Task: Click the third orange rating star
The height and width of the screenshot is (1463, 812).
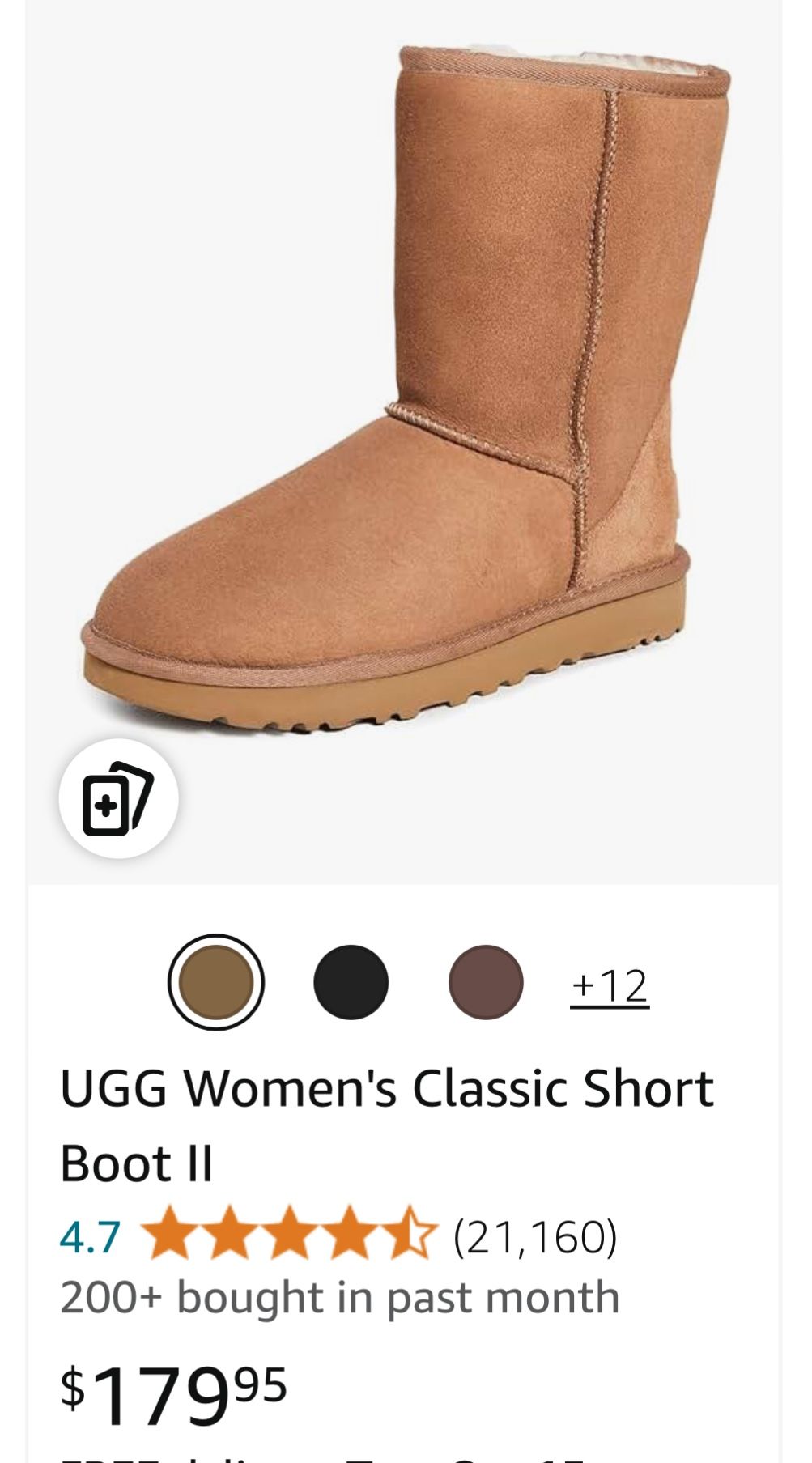Action: point(290,1233)
